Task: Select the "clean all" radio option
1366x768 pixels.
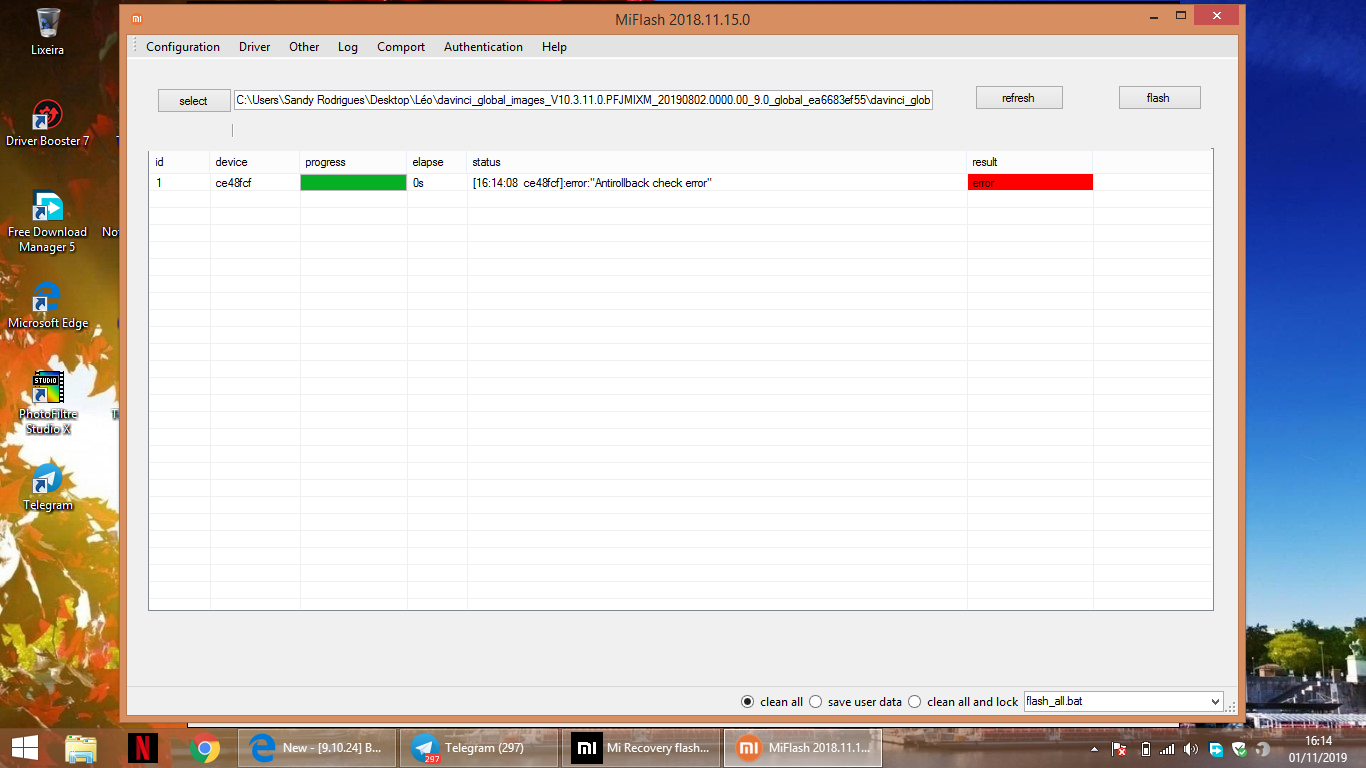Action: pos(748,702)
